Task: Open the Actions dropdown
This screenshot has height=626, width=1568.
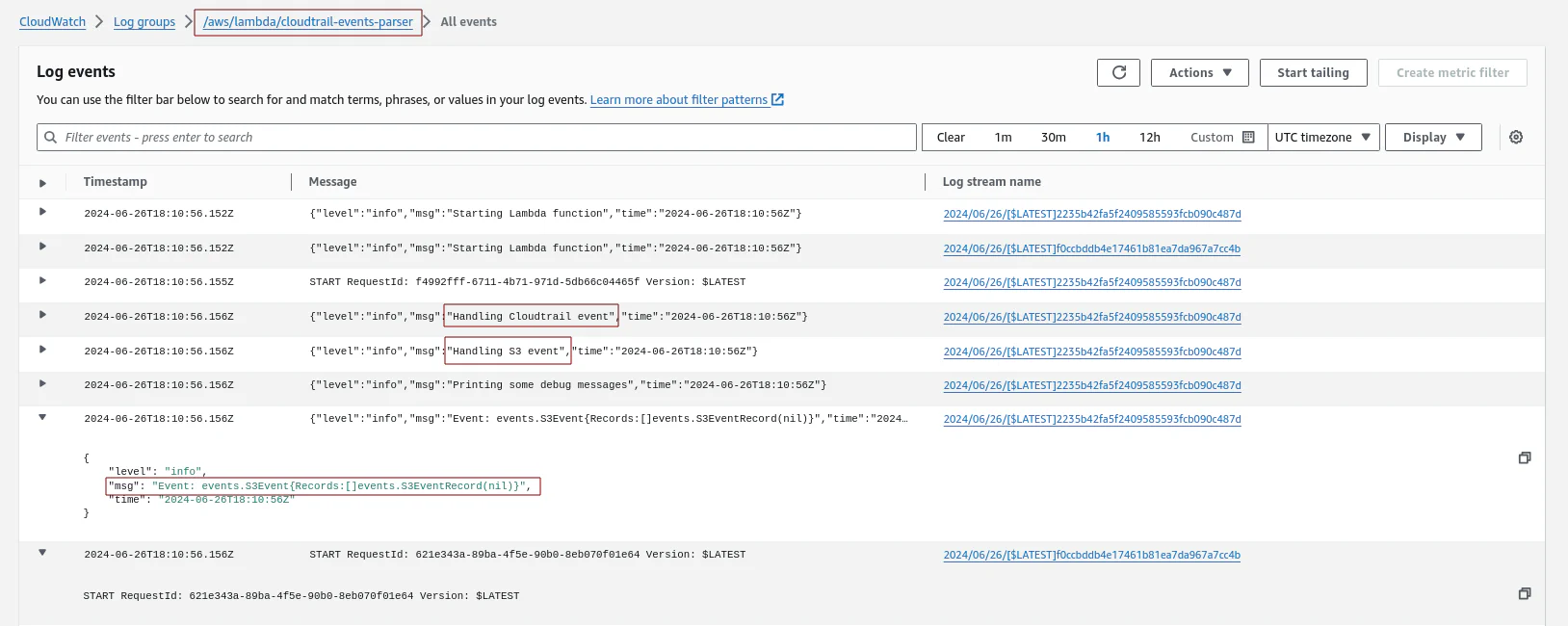Action: coord(1199,72)
